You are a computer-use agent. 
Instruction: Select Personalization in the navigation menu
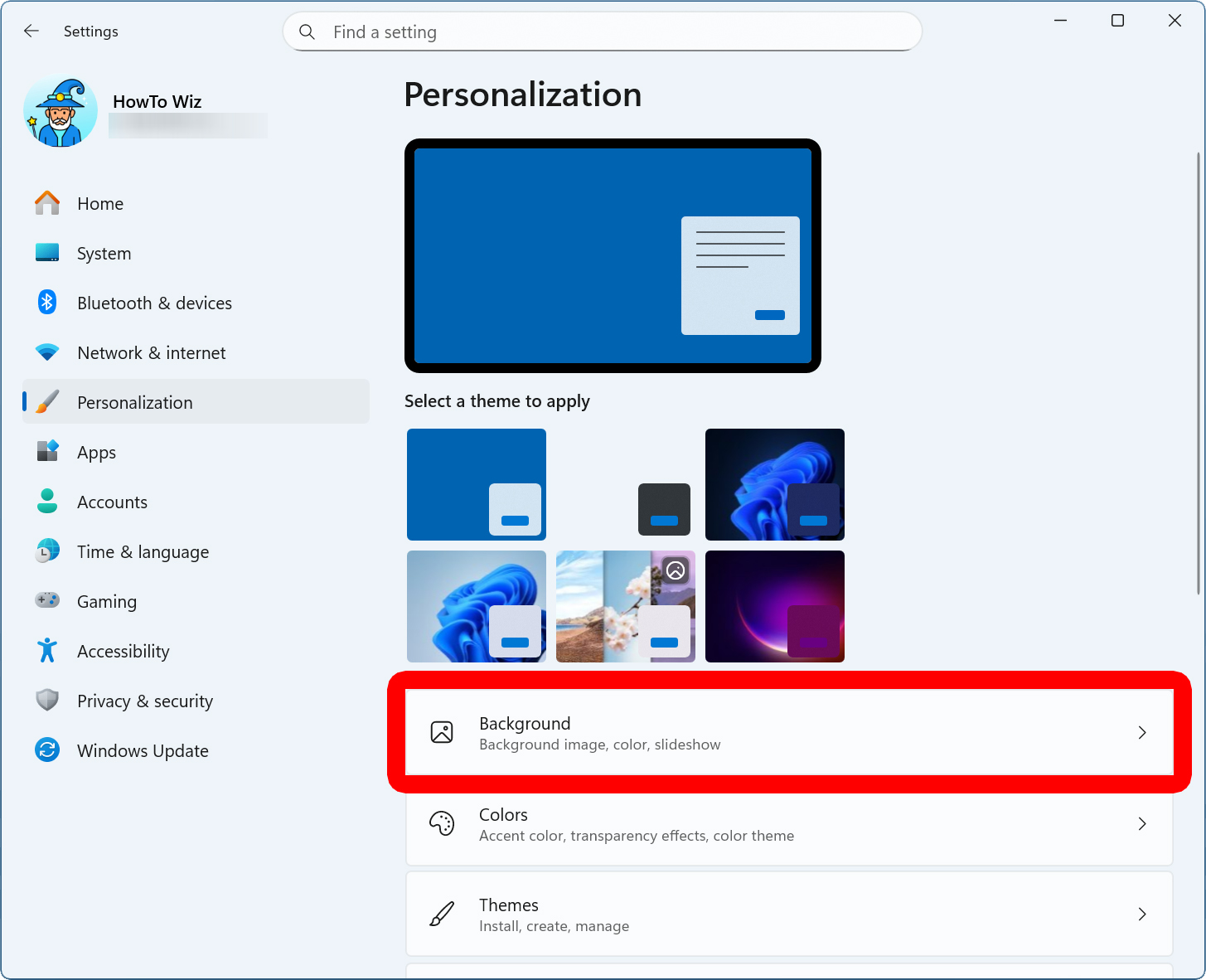[134, 402]
